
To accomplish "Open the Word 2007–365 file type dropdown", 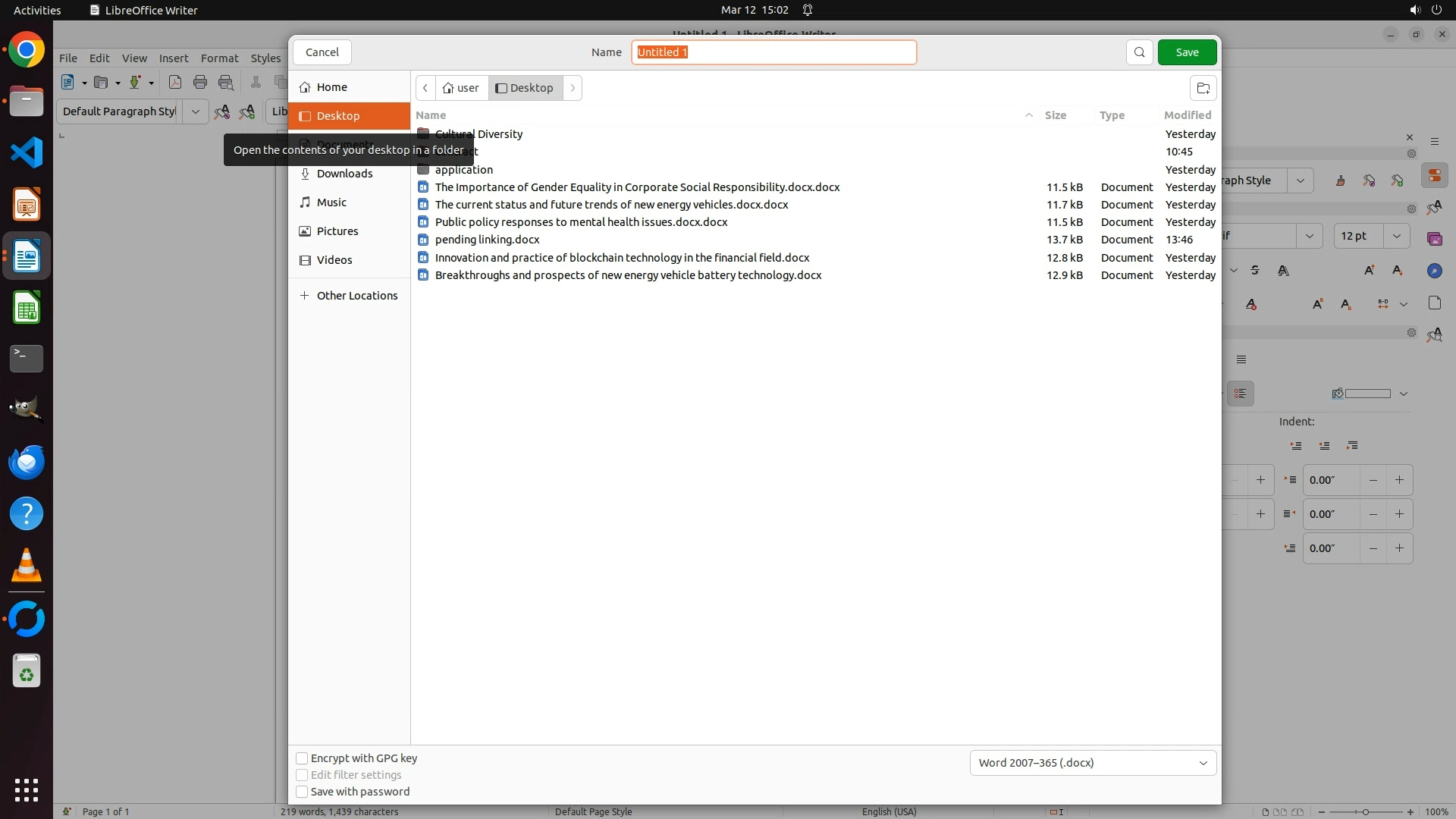I will [x=1093, y=763].
